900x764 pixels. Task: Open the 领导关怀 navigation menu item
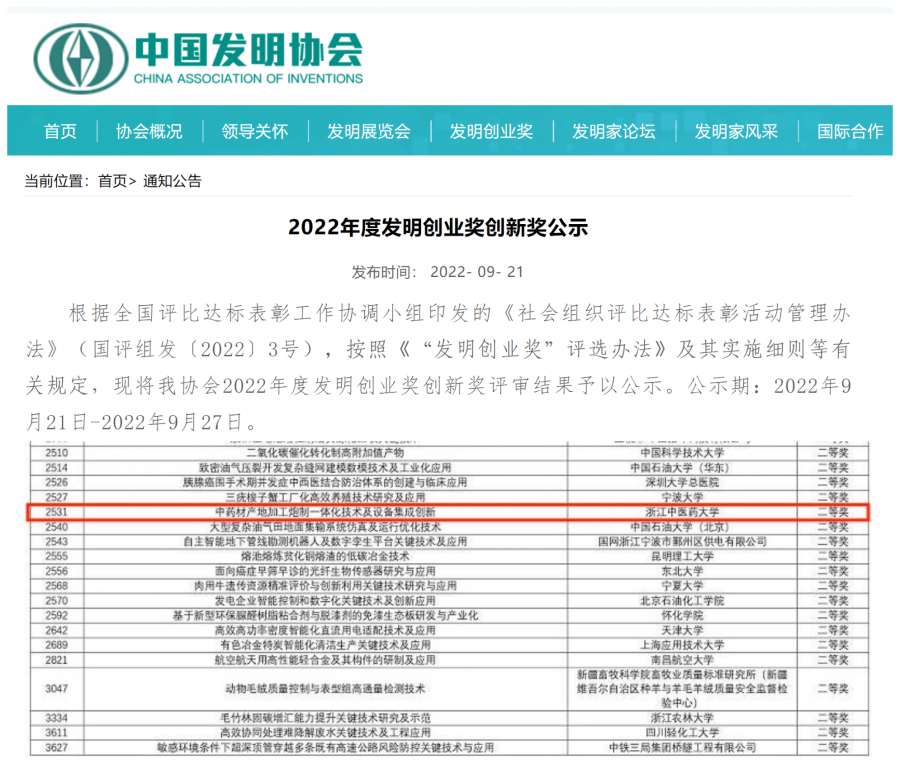[253, 131]
